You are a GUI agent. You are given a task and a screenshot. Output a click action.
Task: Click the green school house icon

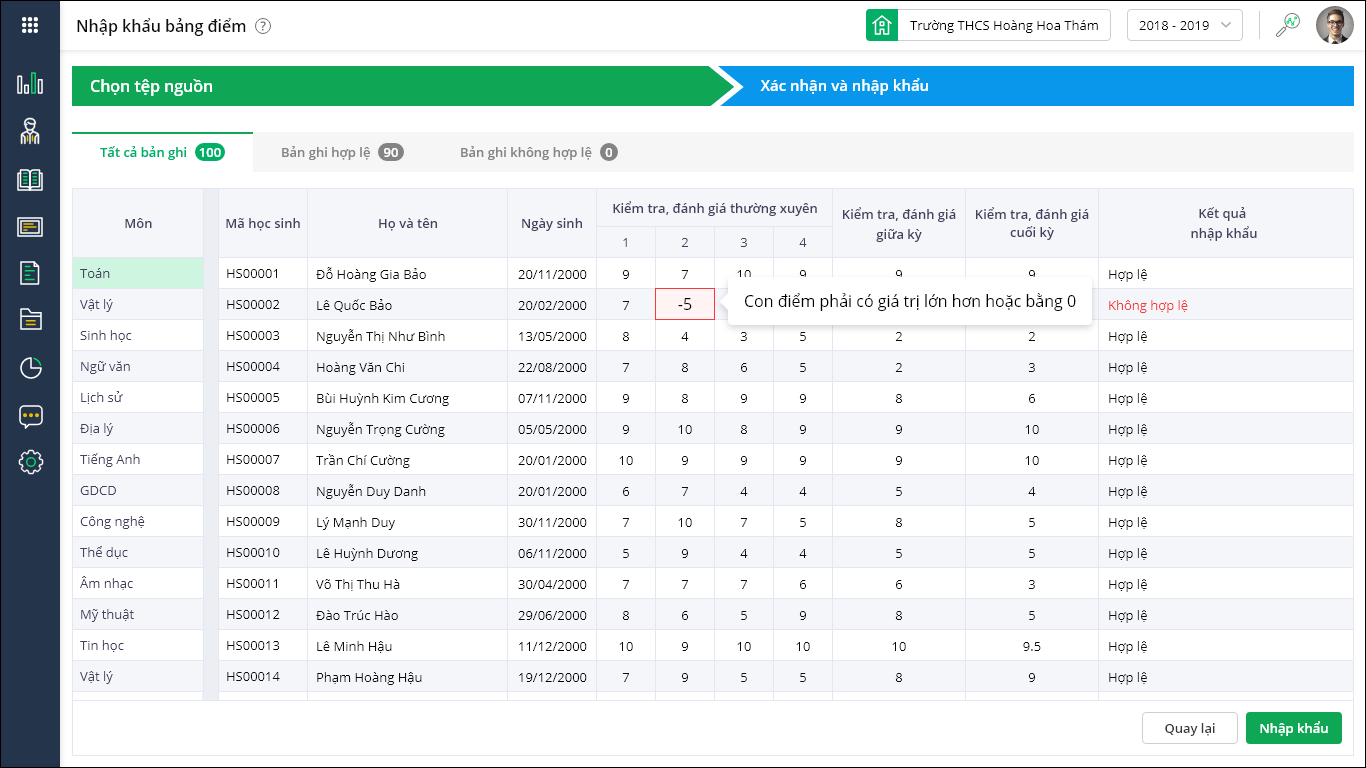(882, 26)
